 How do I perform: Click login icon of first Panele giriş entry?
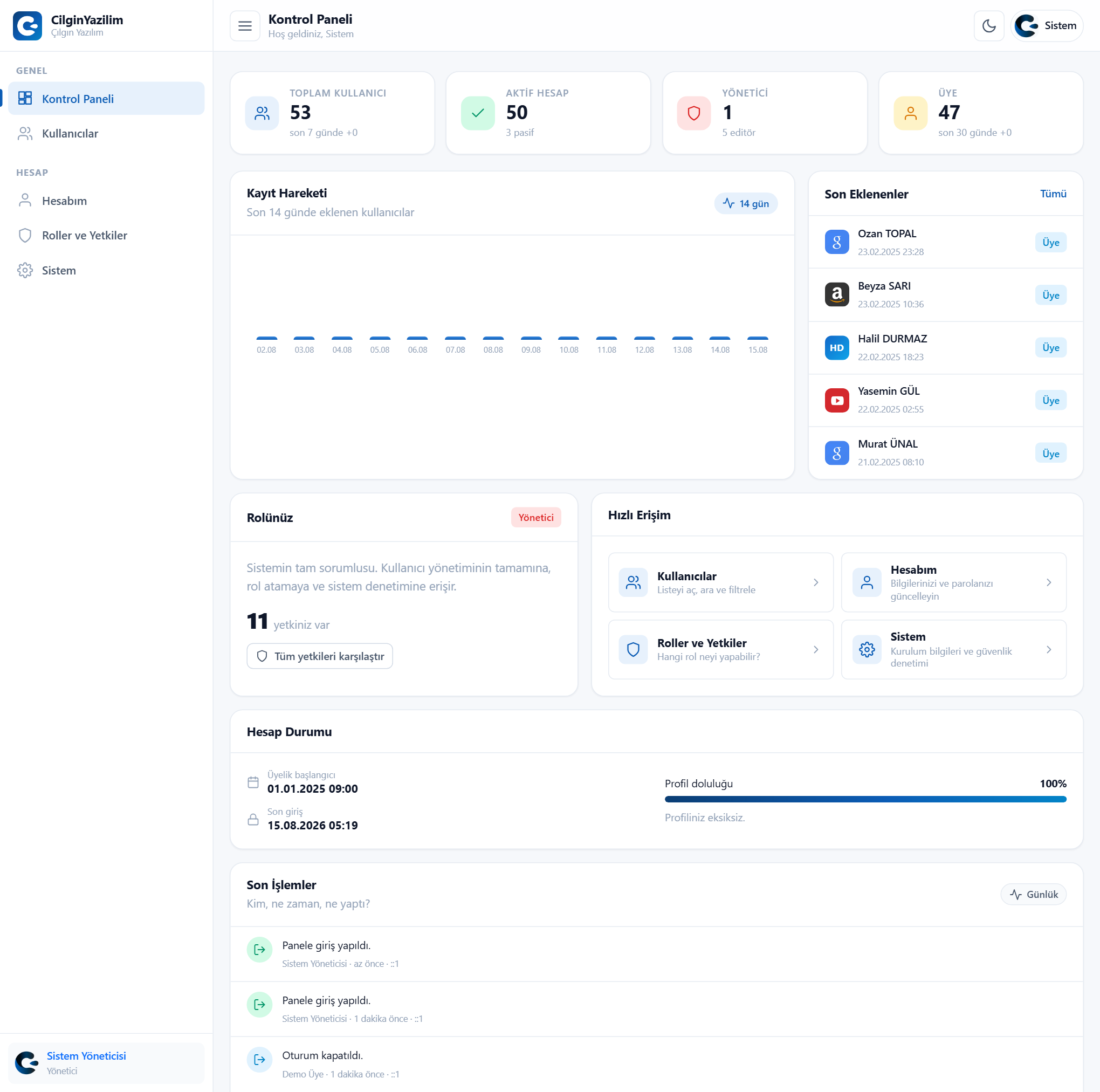tap(259, 949)
